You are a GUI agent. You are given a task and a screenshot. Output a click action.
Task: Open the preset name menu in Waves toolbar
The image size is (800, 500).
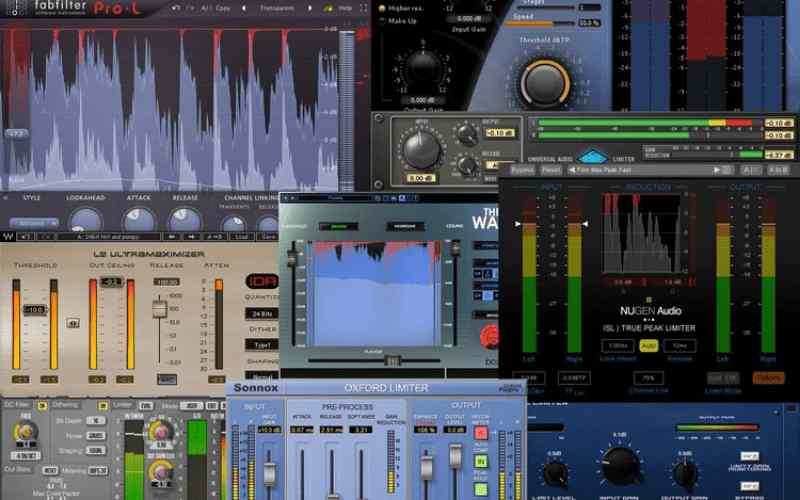(109, 237)
